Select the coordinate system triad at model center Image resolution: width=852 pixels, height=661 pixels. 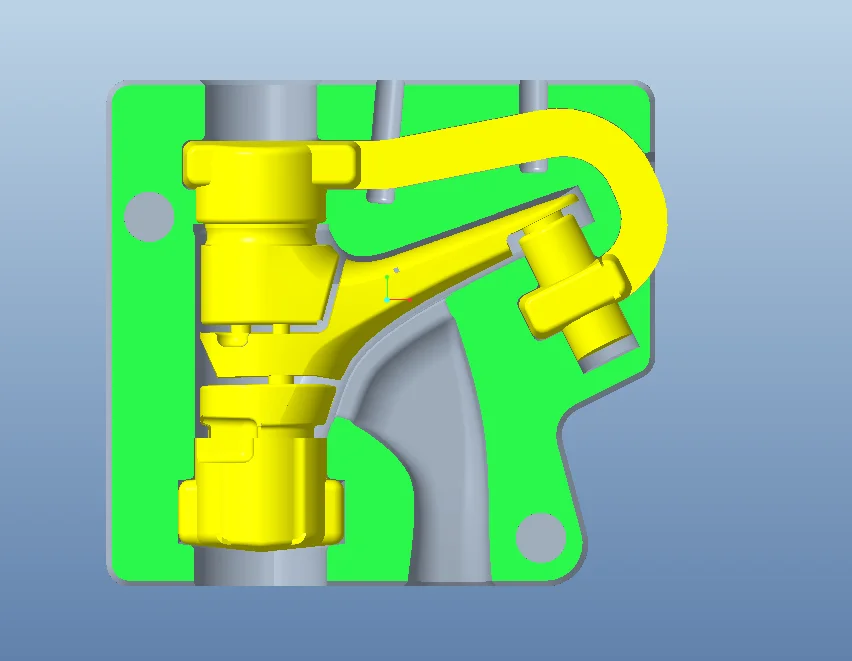(x=397, y=289)
